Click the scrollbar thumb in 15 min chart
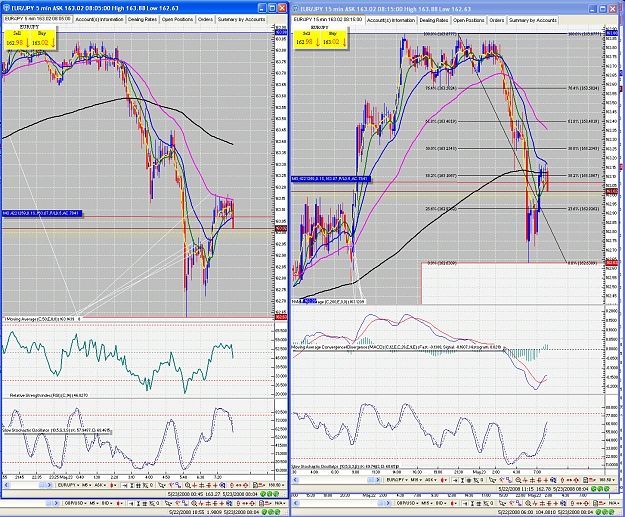The height and width of the screenshot is (517, 625). coord(370,480)
